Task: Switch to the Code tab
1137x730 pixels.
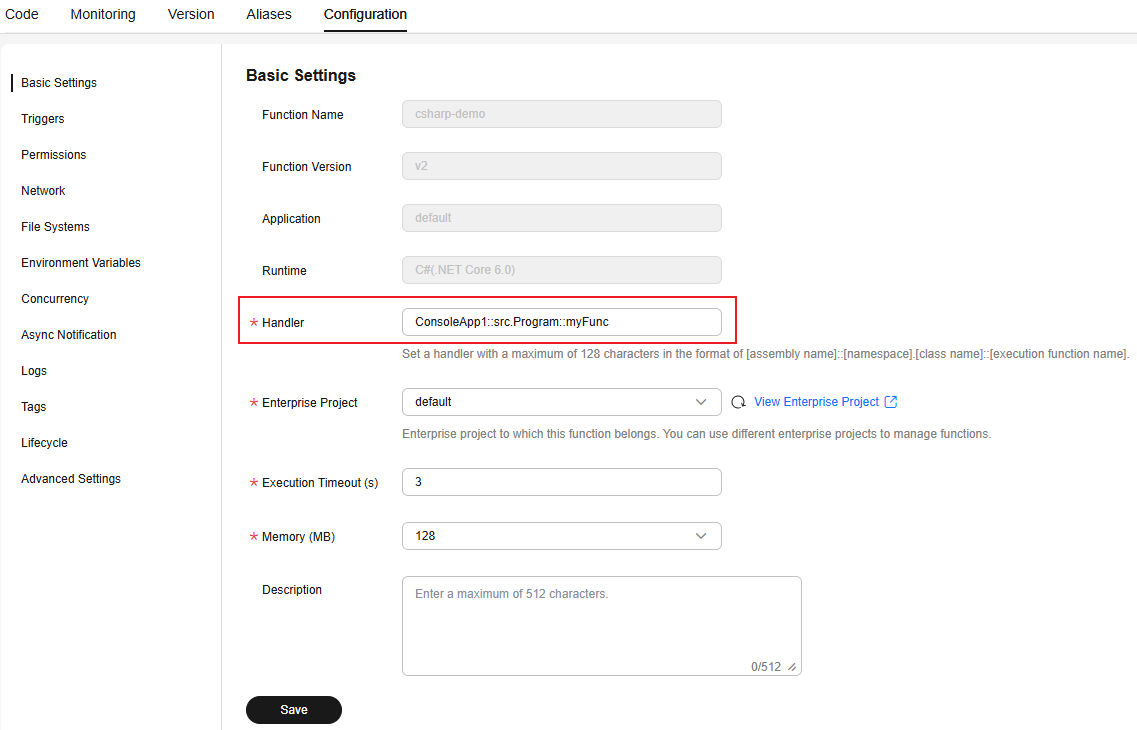Action: tap(22, 14)
